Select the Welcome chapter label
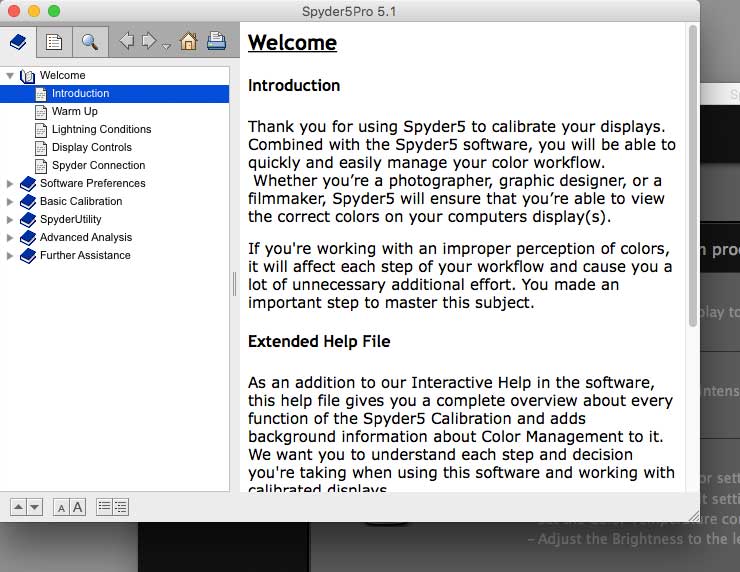 click(x=63, y=76)
